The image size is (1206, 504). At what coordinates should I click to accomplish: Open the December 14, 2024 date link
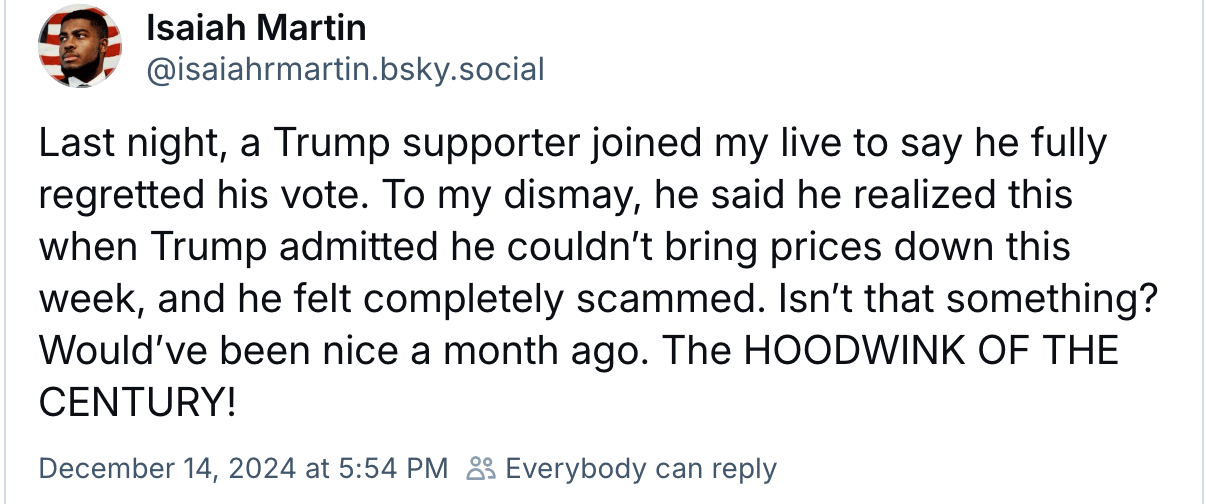pos(167,467)
